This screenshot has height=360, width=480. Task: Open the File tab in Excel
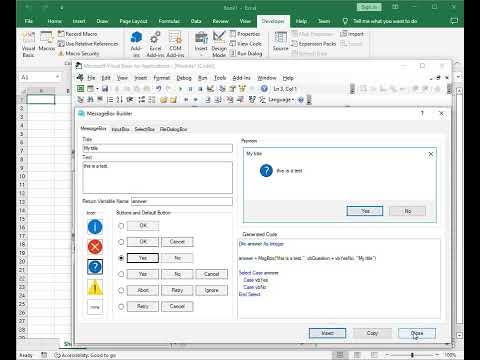tap(29, 21)
